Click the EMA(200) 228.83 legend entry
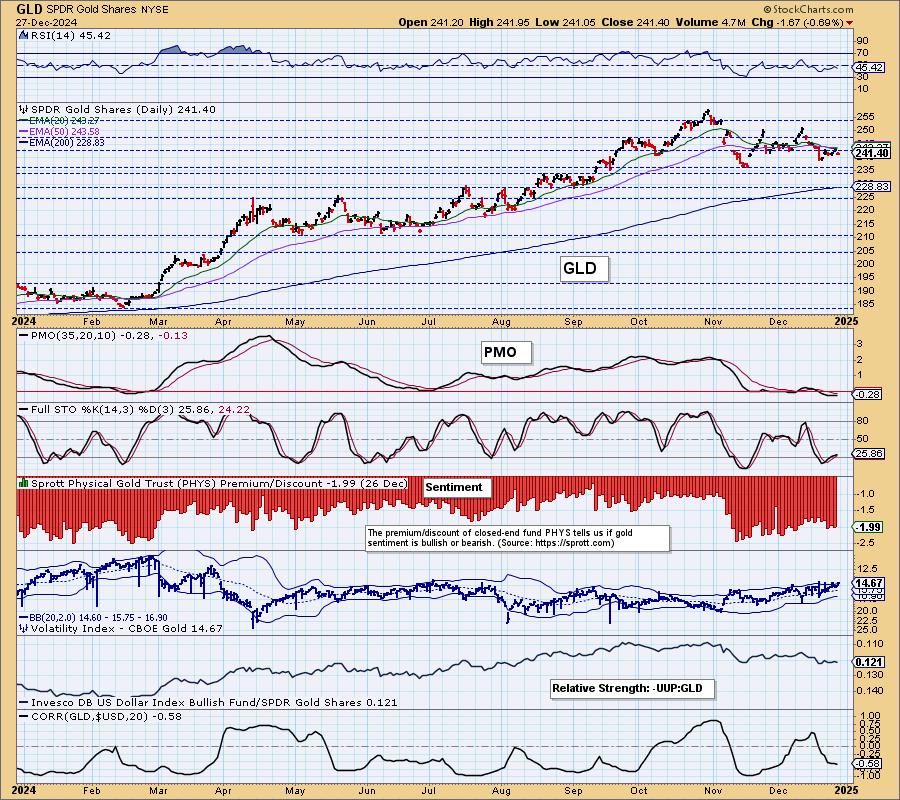Viewport: 900px width, 800px height. click(62, 142)
